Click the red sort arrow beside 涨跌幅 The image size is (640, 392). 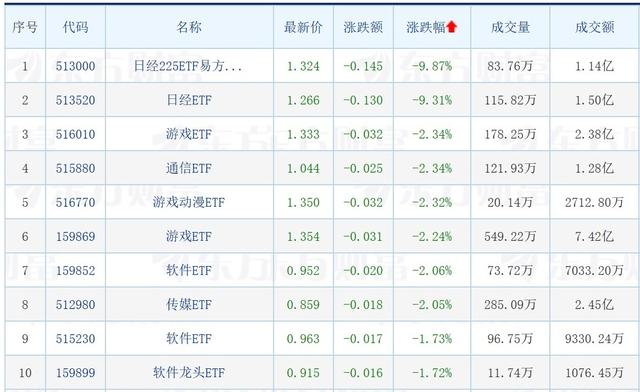point(451,27)
